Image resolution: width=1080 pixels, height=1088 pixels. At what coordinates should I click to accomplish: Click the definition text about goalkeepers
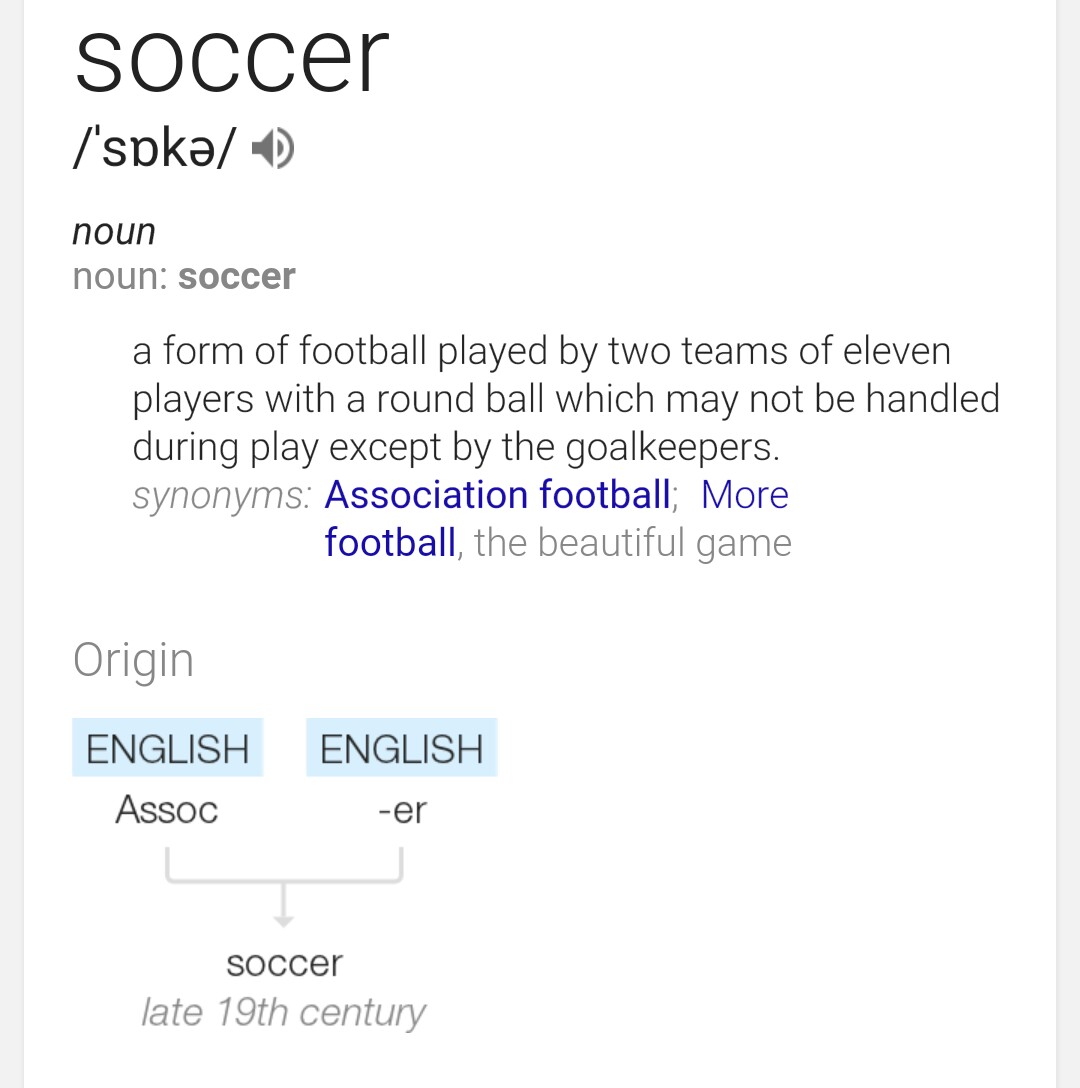[456, 448]
